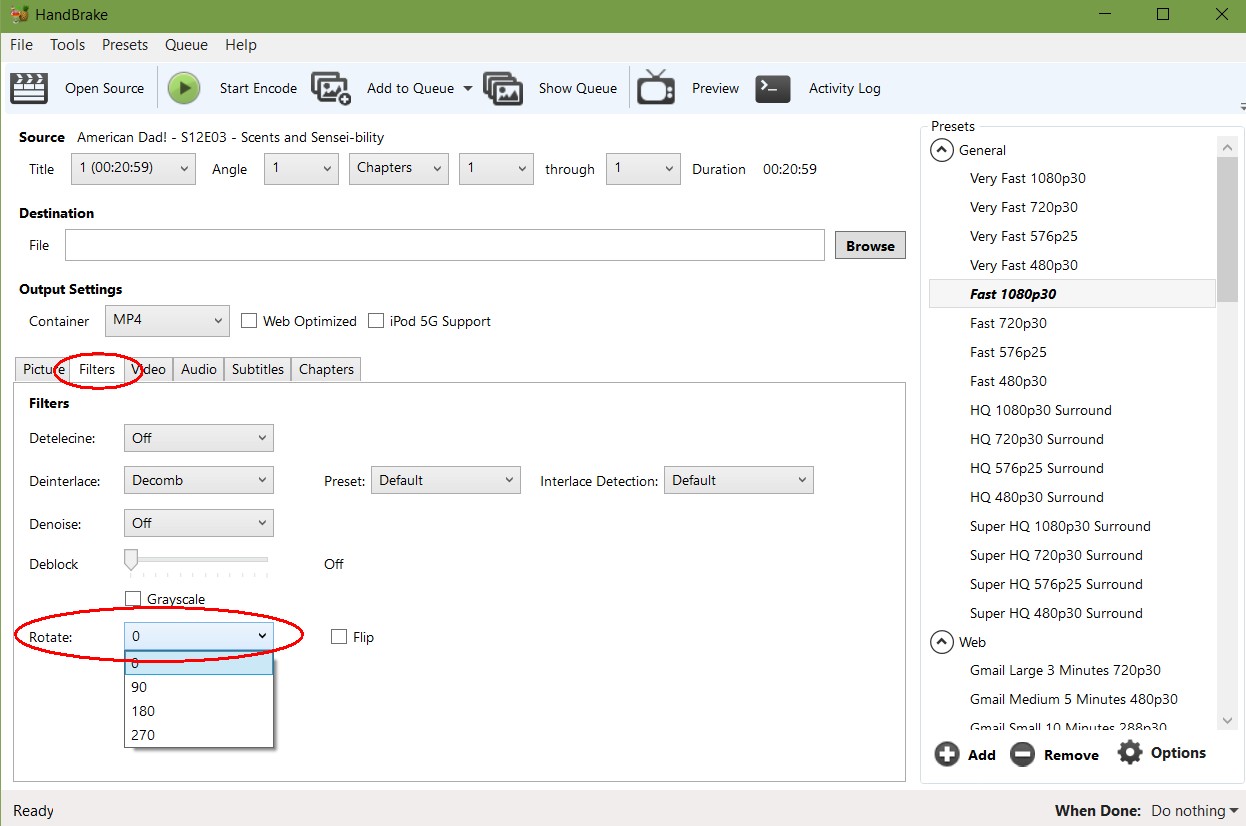
Task: Open the preset Options gear icon
Action: click(1130, 753)
